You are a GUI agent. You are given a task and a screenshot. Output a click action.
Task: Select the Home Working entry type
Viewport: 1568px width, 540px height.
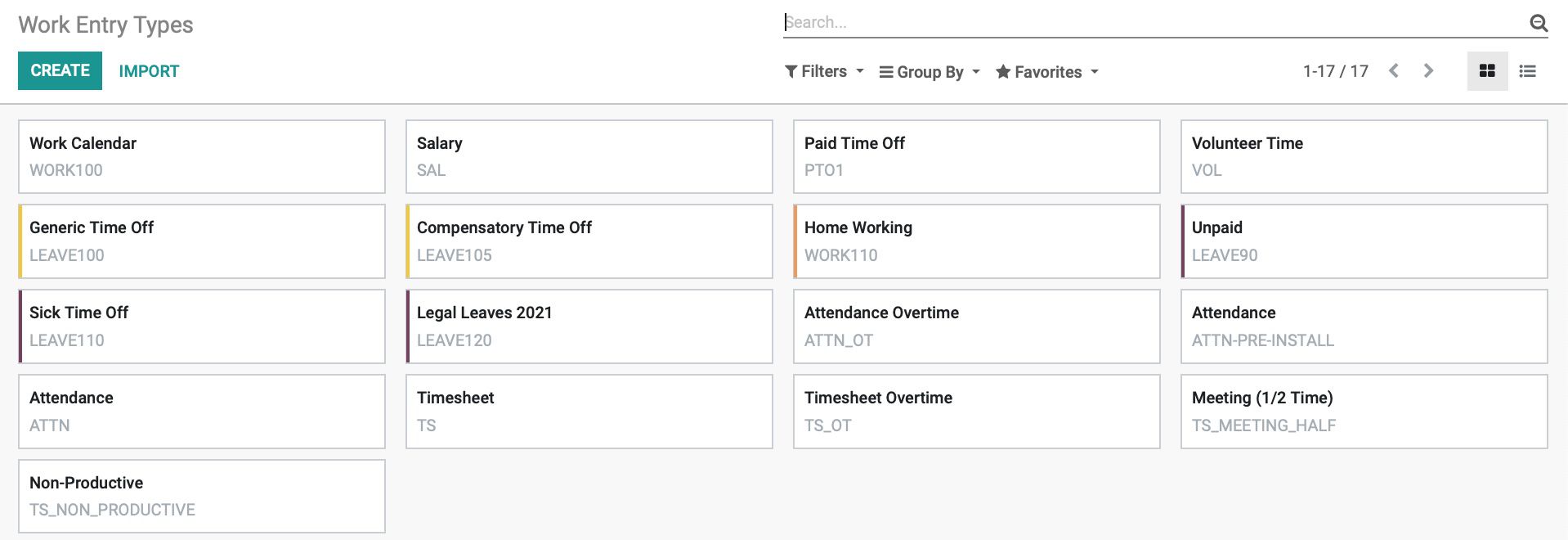point(977,241)
